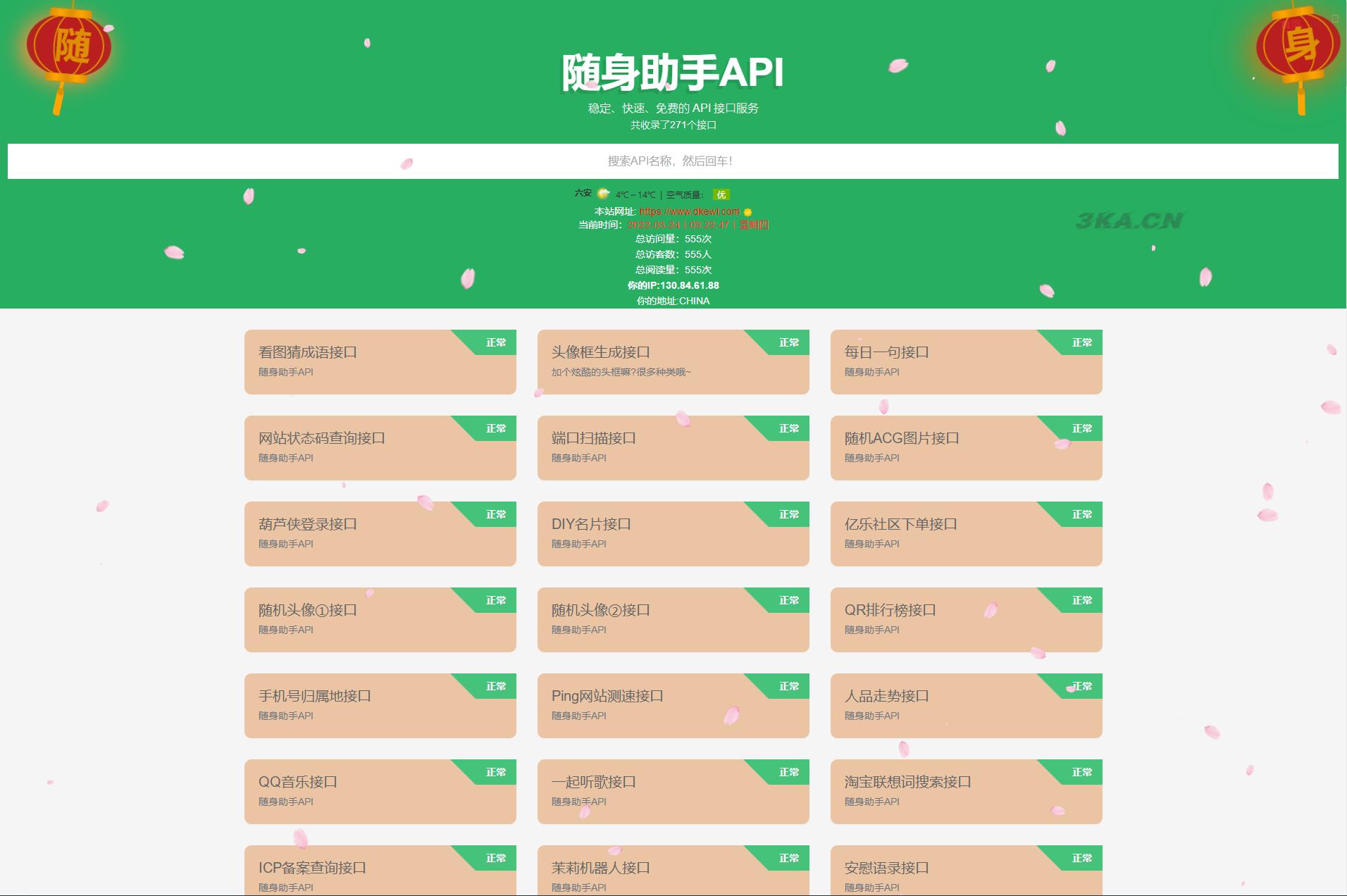Open the 随机头像①接口 card

point(380,620)
